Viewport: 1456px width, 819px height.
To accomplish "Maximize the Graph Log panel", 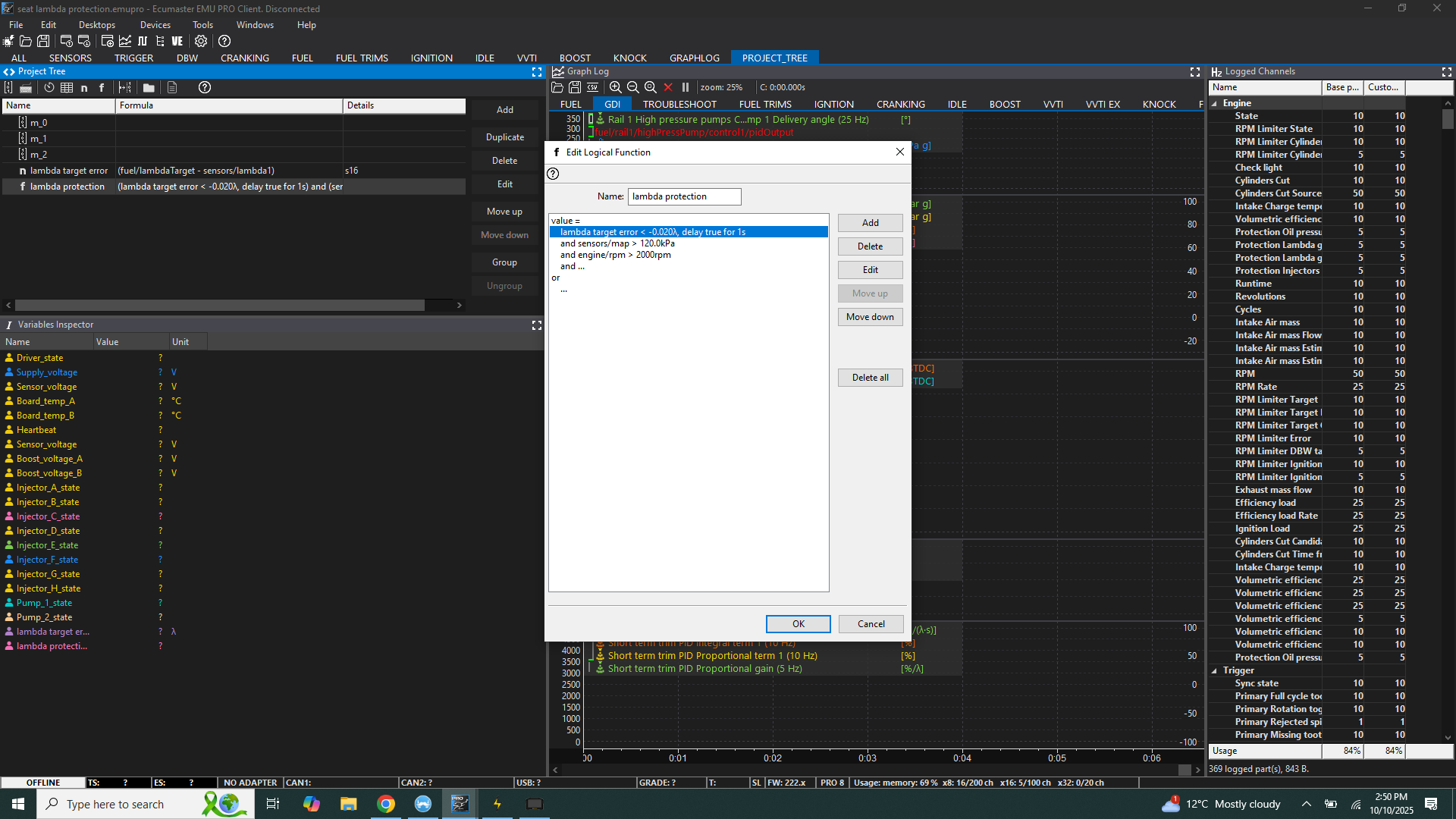I will (x=1195, y=71).
